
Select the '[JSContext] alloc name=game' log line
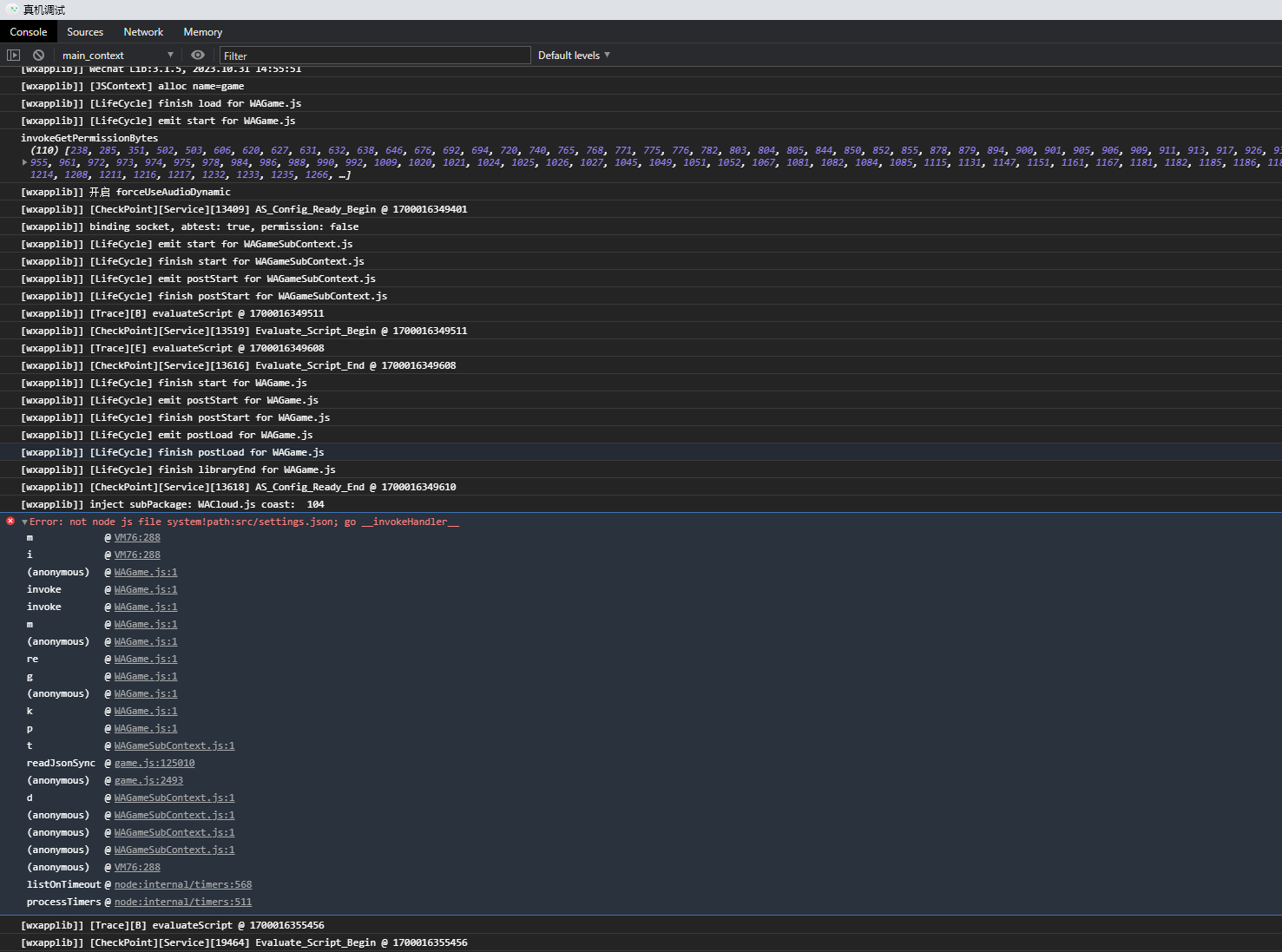pyautogui.click(x=133, y=86)
